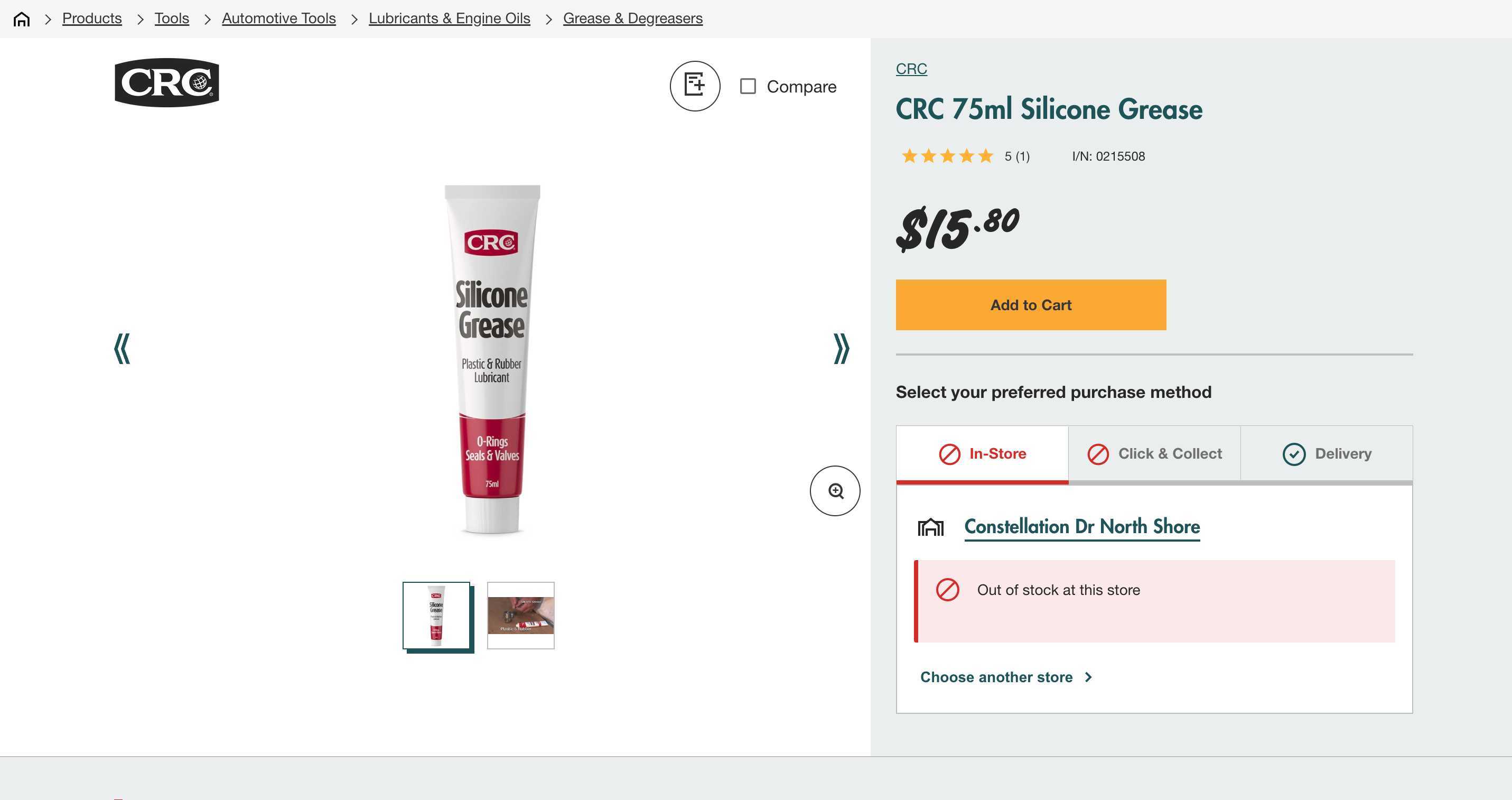Switch to the Delivery tab
Image resolution: width=1512 pixels, height=800 pixels.
(1327, 454)
